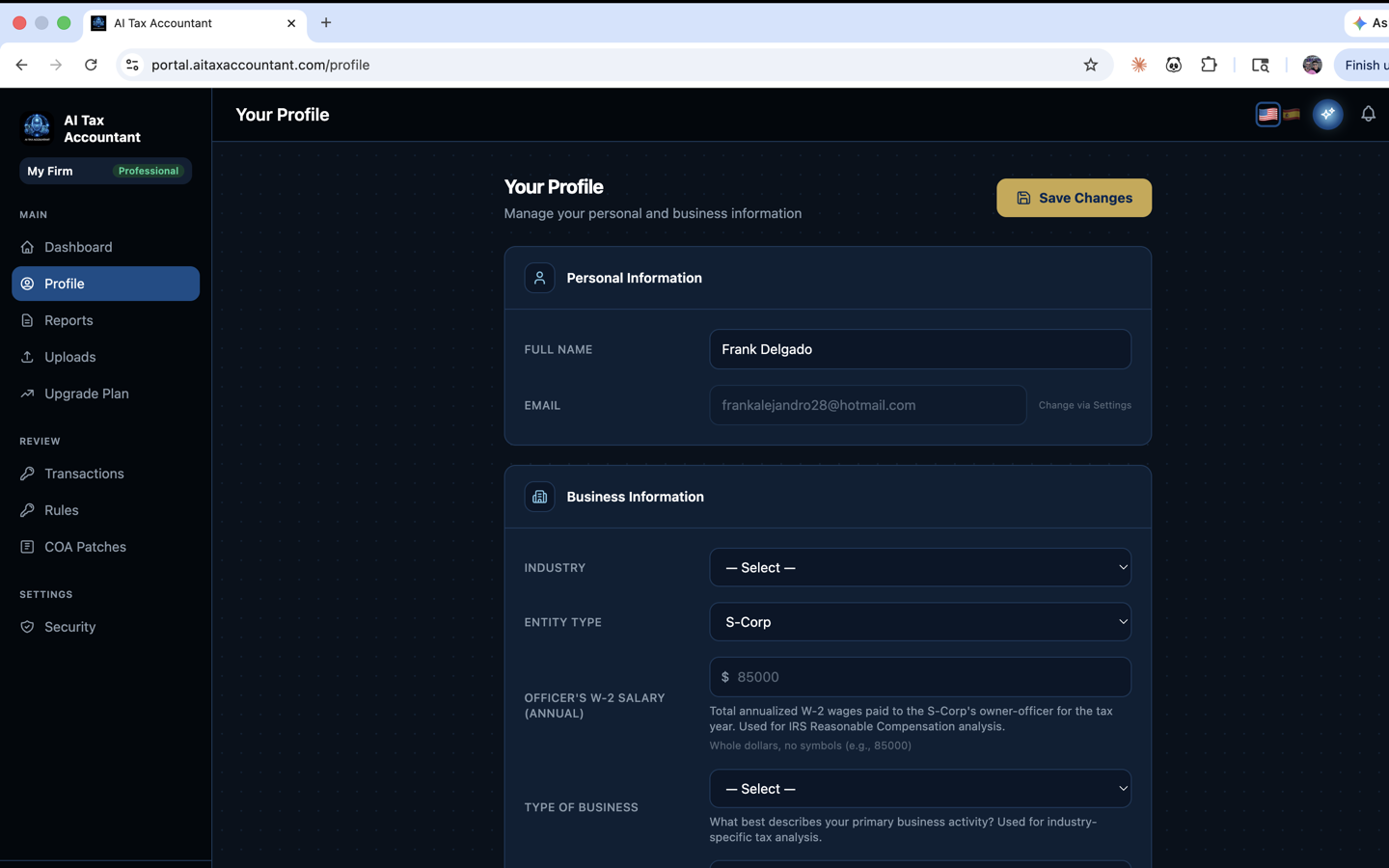Open the AI assistant sparkle icon

(1328, 115)
